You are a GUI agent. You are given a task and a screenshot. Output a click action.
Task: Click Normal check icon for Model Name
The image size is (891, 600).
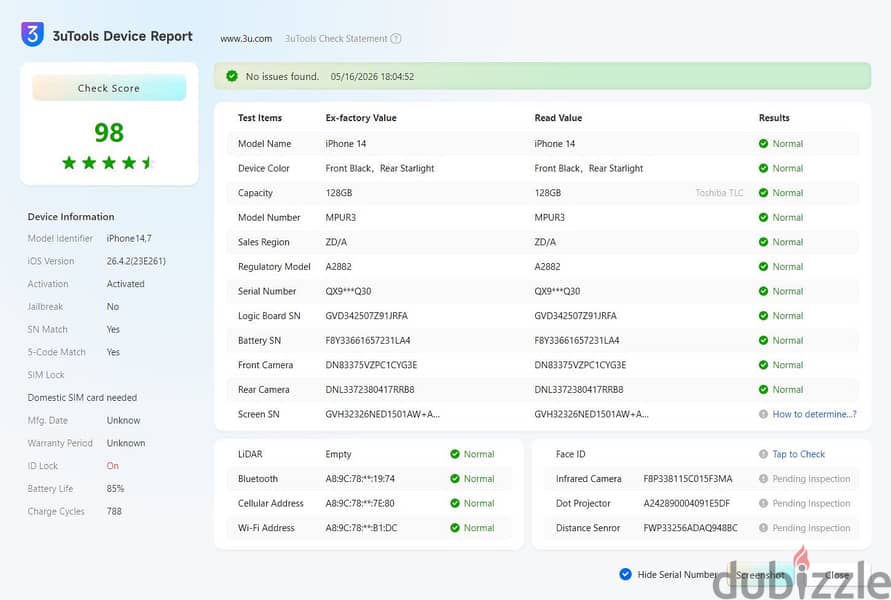click(763, 144)
